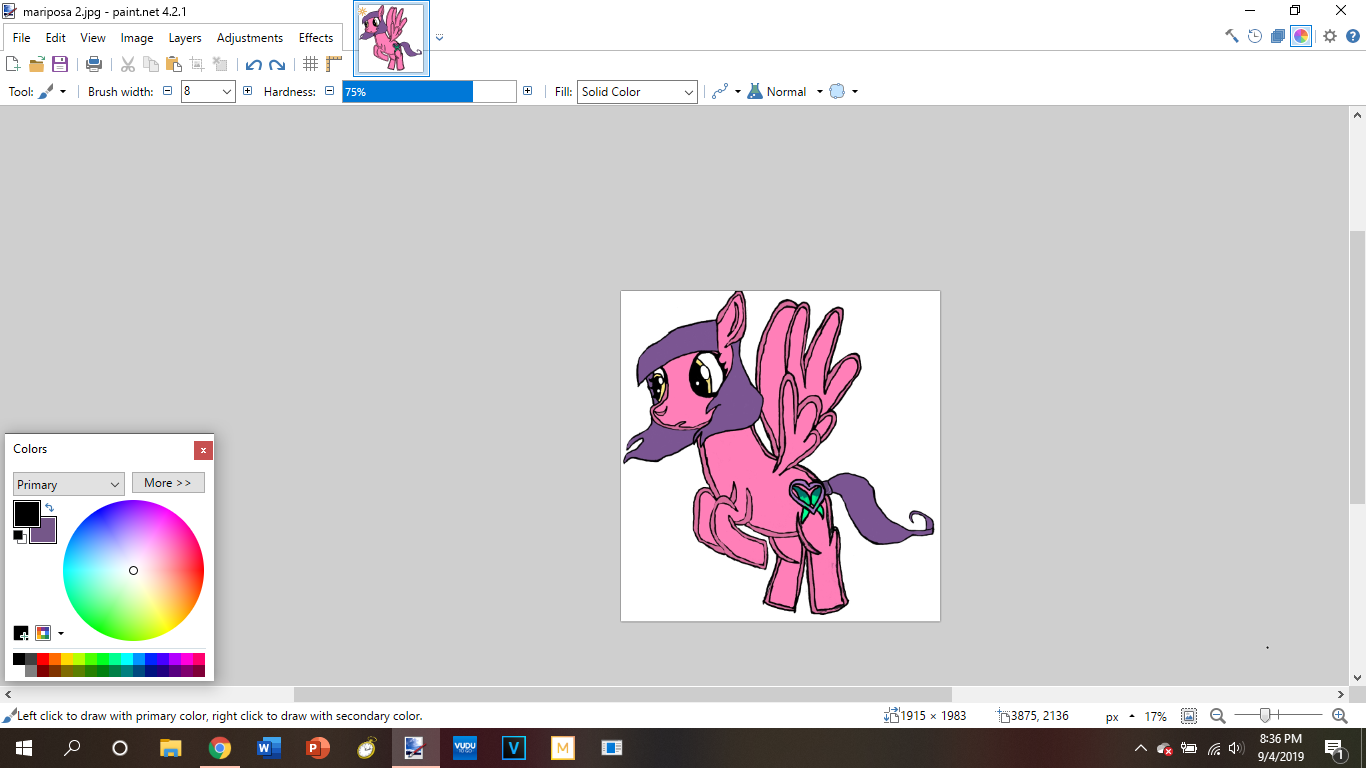Select the black primary color swatch
This screenshot has height=768, width=1366.
[26, 514]
